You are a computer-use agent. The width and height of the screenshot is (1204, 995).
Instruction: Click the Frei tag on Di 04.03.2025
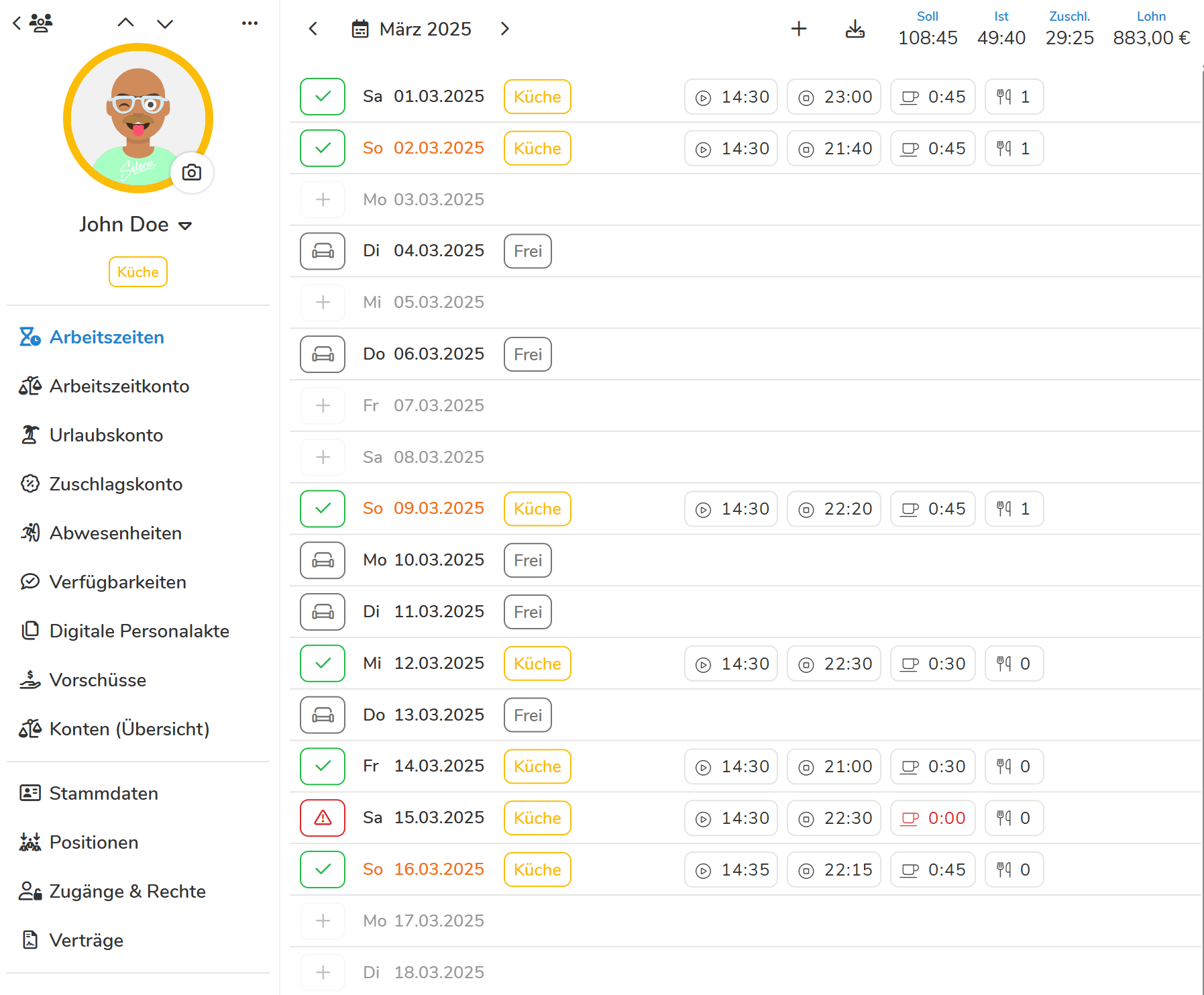(x=528, y=251)
